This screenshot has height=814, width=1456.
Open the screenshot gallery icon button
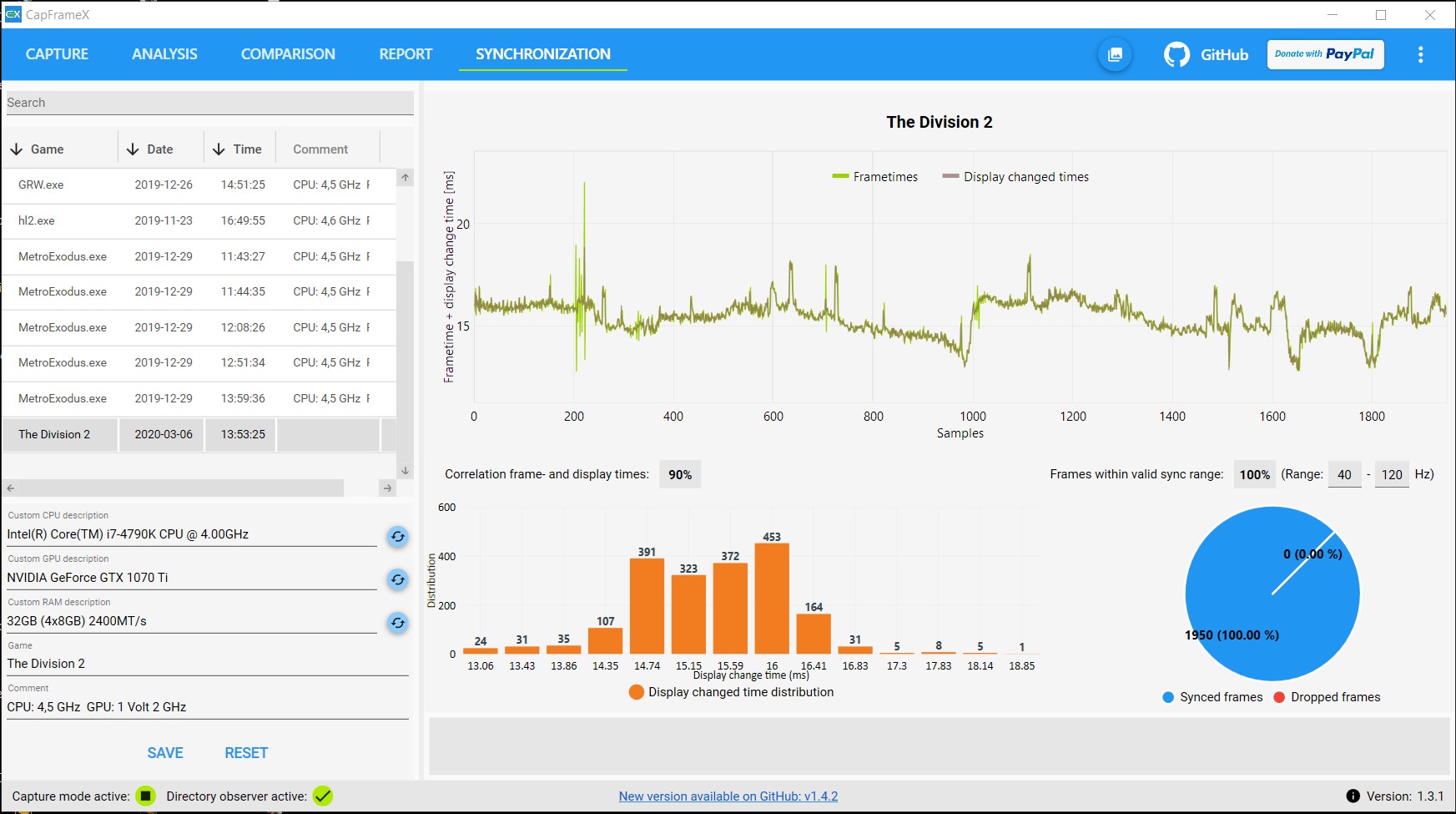pyautogui.click(x=1115, y=55)
